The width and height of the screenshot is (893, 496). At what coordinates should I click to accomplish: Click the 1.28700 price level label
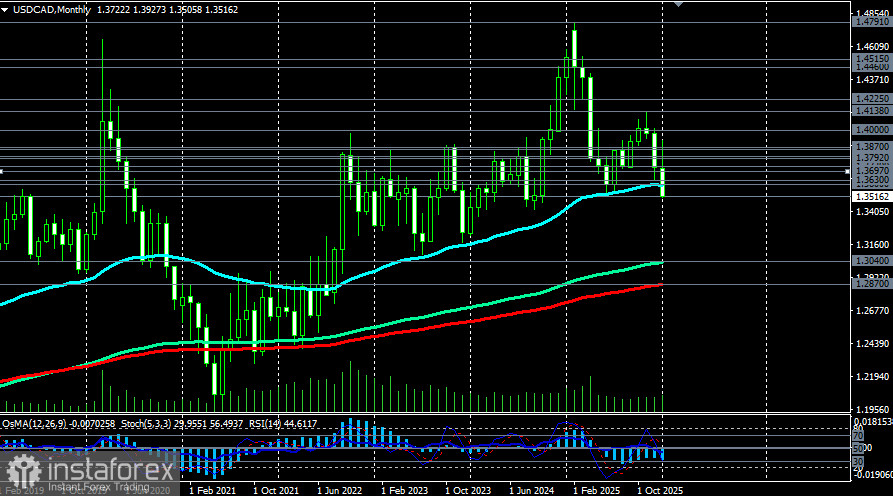[x=871, y=285]
